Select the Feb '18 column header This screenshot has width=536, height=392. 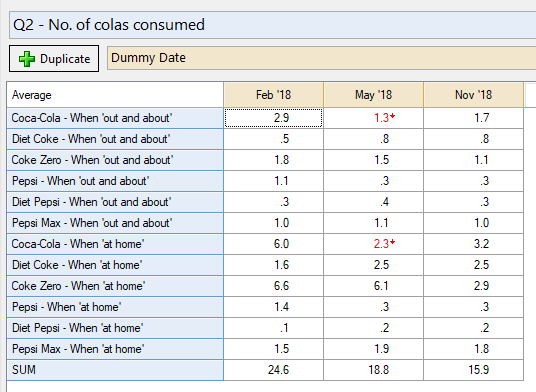pos(273,95)
